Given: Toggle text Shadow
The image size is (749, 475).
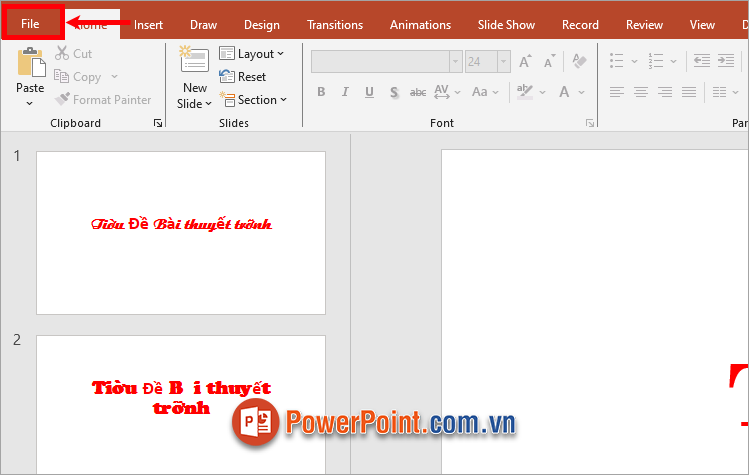Looking at the screenshot, I should pos(394,92).
